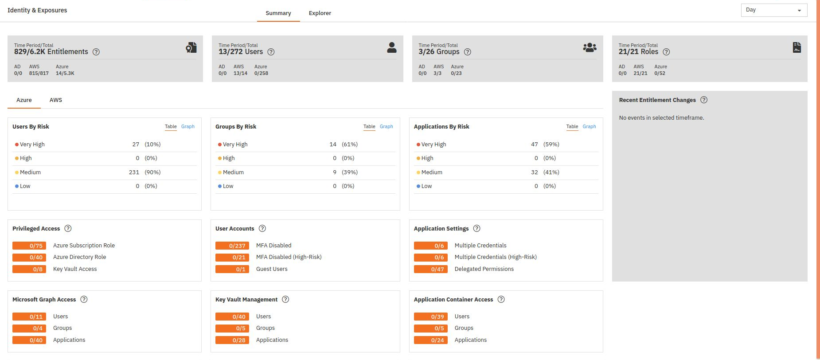820x360 pixels.
Task: Show Groups By Risk as Graph
Action: 386,127
